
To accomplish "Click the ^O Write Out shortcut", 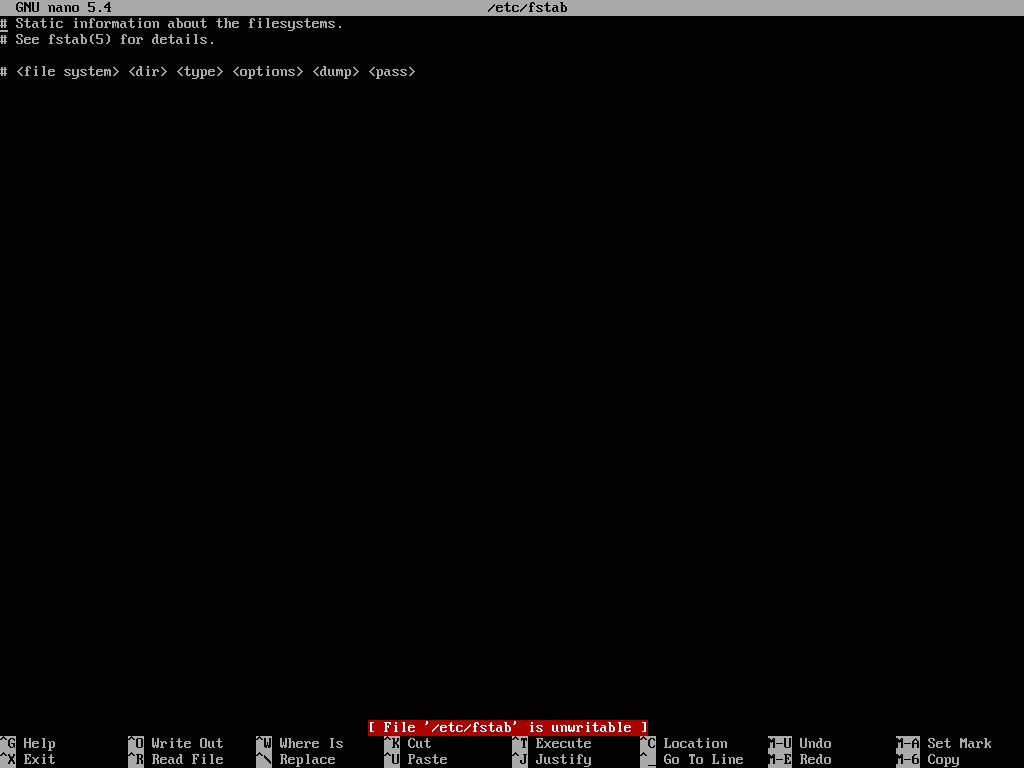I will click(x=176, y=743).
